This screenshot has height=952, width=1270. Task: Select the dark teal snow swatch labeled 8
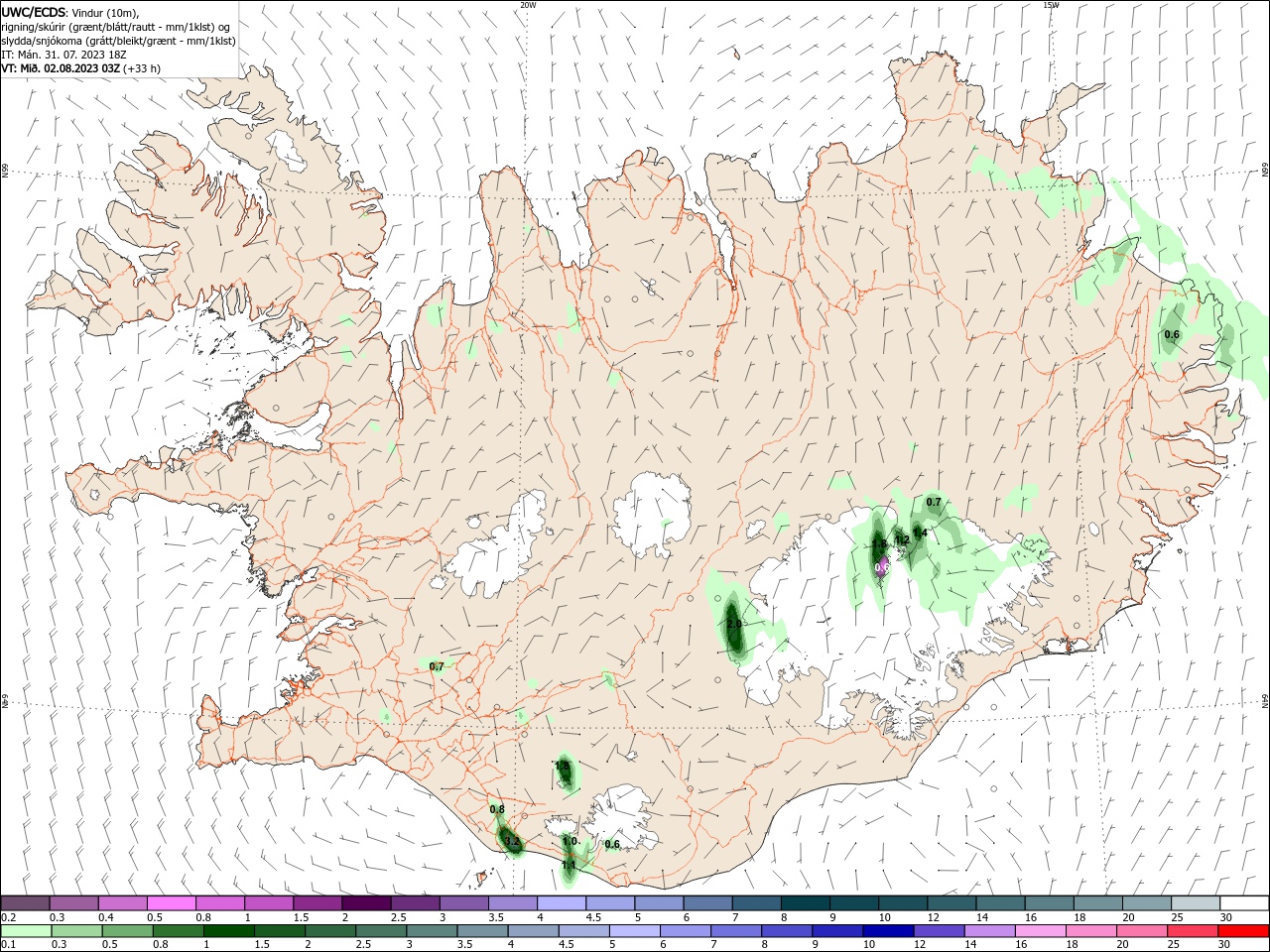(x=805, y=903)
